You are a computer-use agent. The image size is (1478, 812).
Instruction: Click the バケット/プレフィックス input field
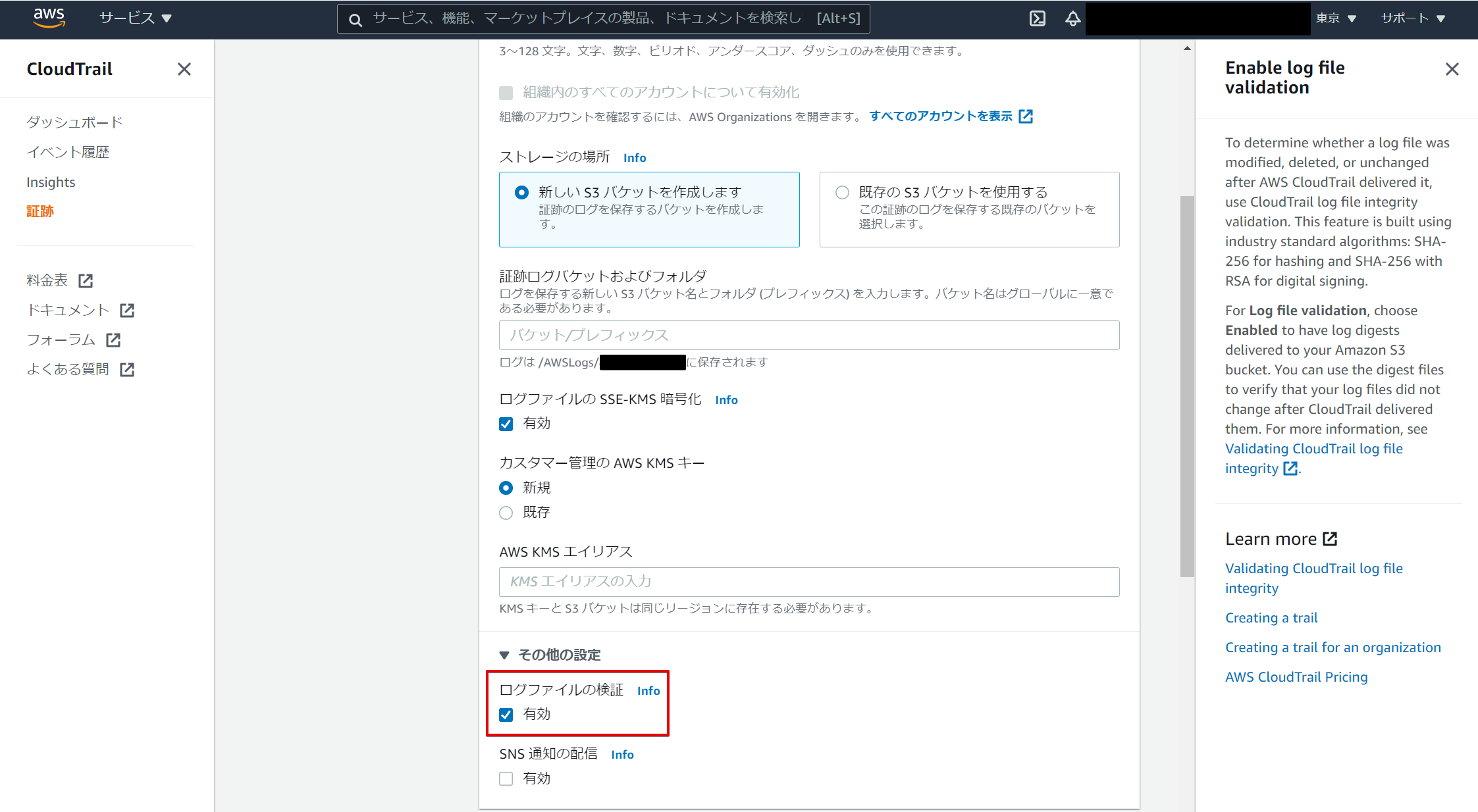click(x=808, y=335)
